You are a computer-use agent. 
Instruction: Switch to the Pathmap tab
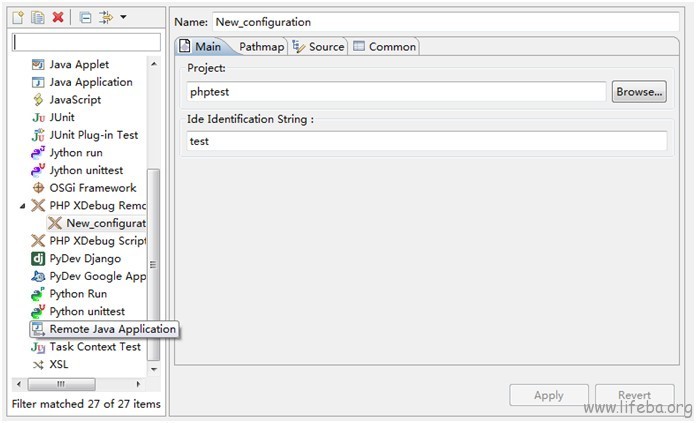261,46
